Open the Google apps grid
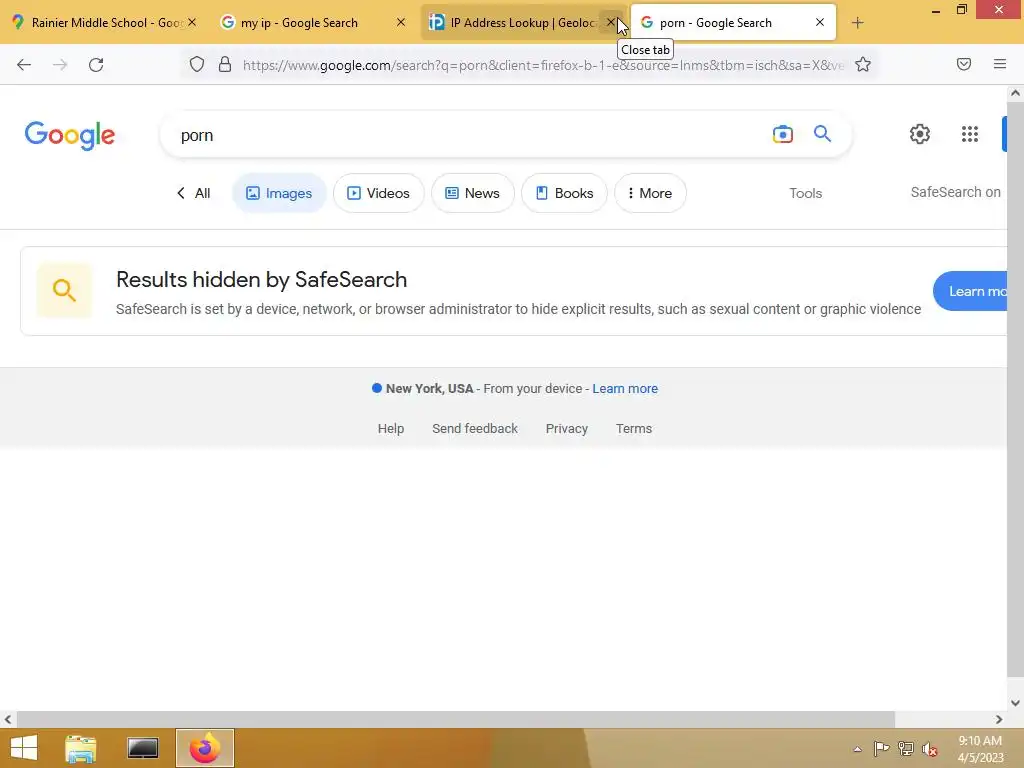The width and height of the screenshot is (1024, 768). pyautogui.click(x=970, y=134)
